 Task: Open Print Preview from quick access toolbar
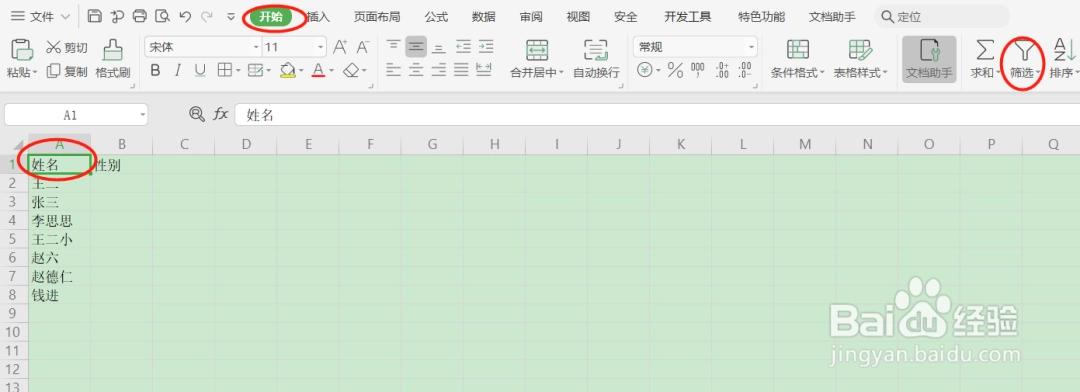tap(163, 16)
